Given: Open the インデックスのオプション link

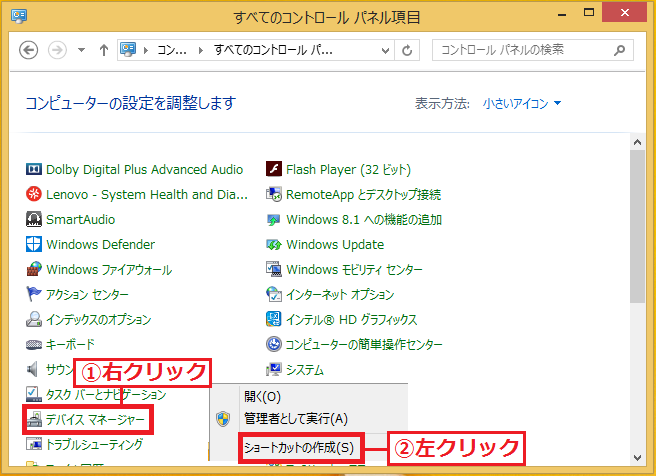Looking at the screenshot, I should pos(99,320).
